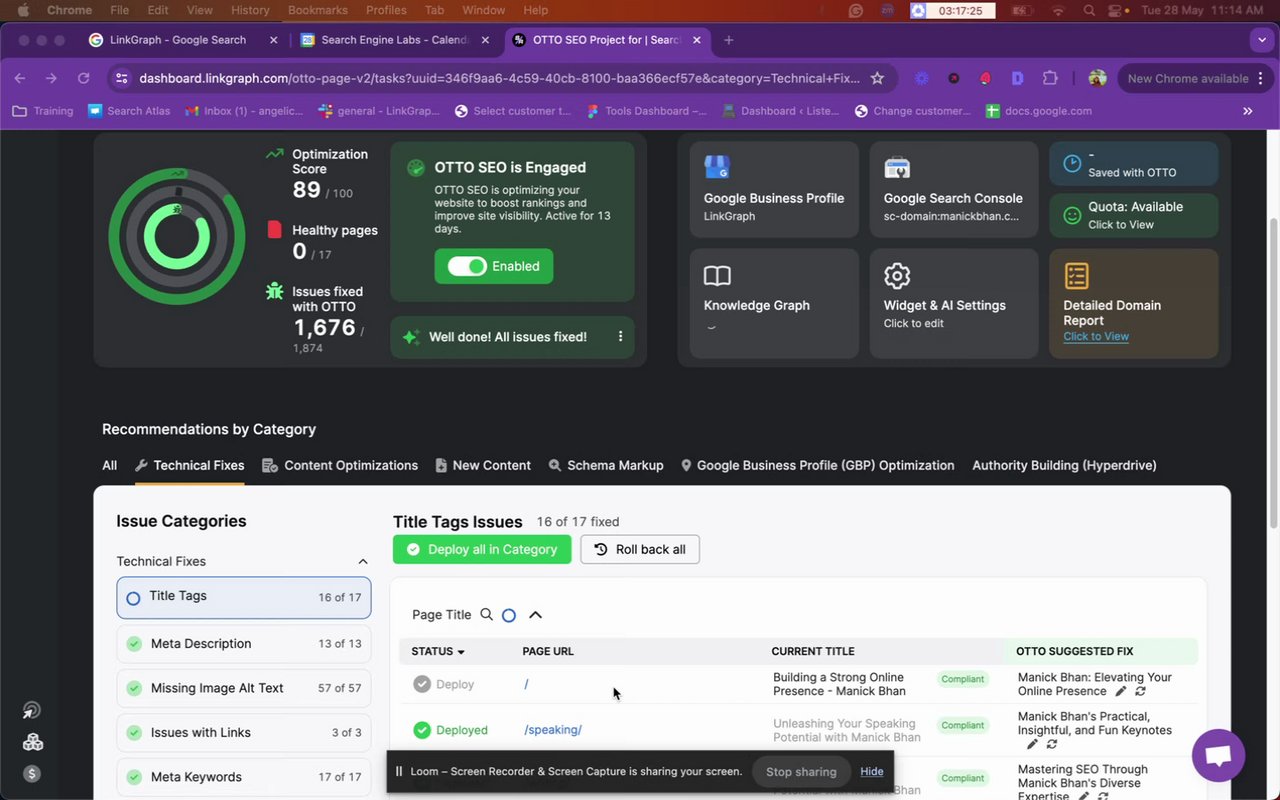
Task: Click the cubes icon in left sidebar
Action: [33, 742]
